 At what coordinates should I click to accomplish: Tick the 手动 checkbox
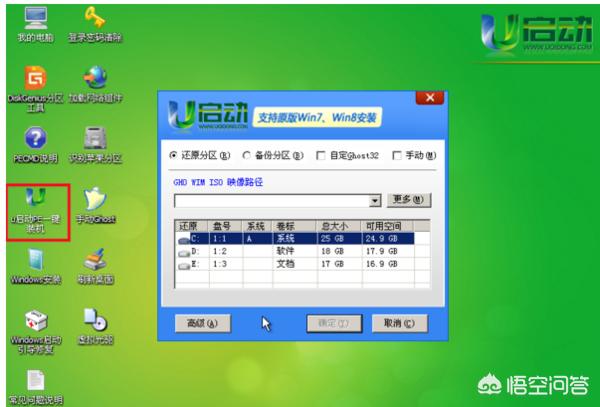(x=397, y=156)
